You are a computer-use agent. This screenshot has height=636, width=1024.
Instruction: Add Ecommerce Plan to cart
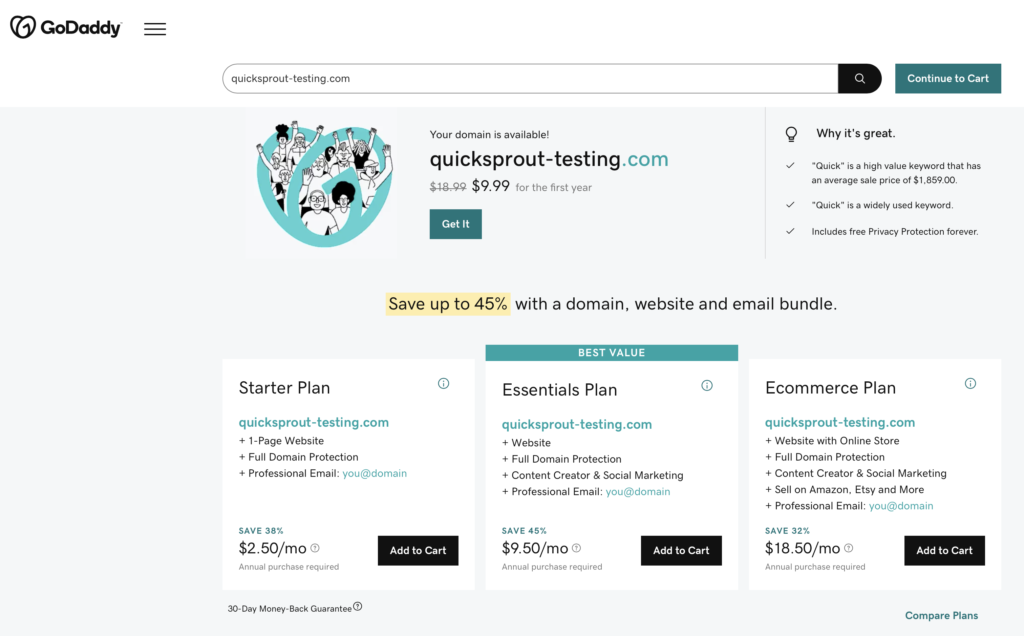tap(944, 550)
